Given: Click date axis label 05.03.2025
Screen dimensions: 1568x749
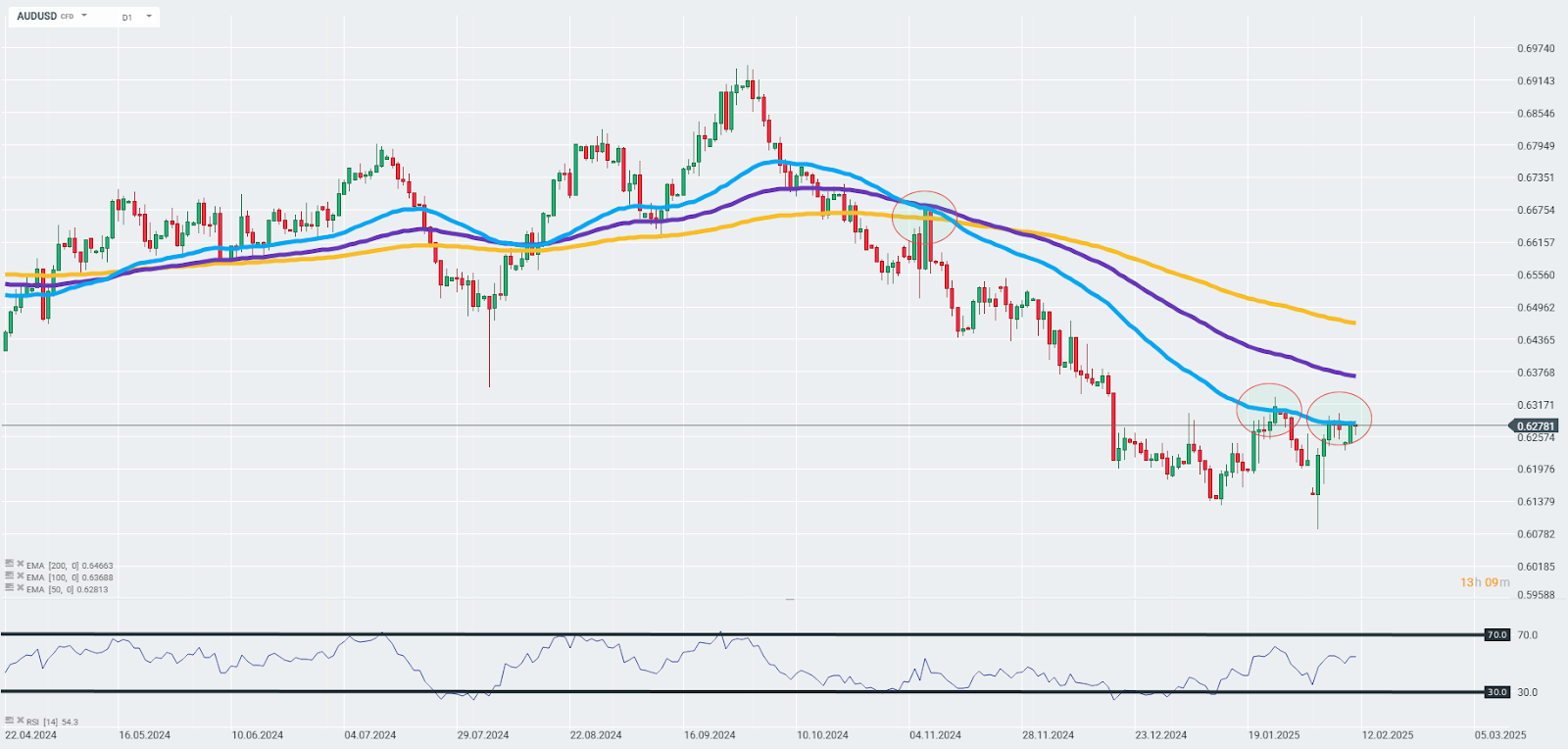Looking at the screenshot, I should (x=1500, y=734).
